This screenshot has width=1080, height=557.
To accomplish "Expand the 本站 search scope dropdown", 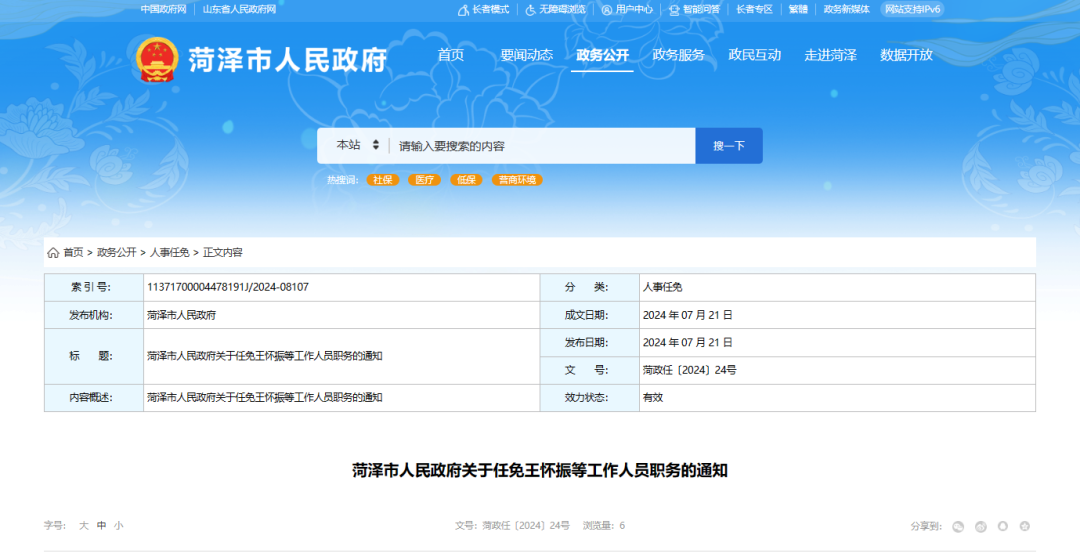I will pos(357,145).
